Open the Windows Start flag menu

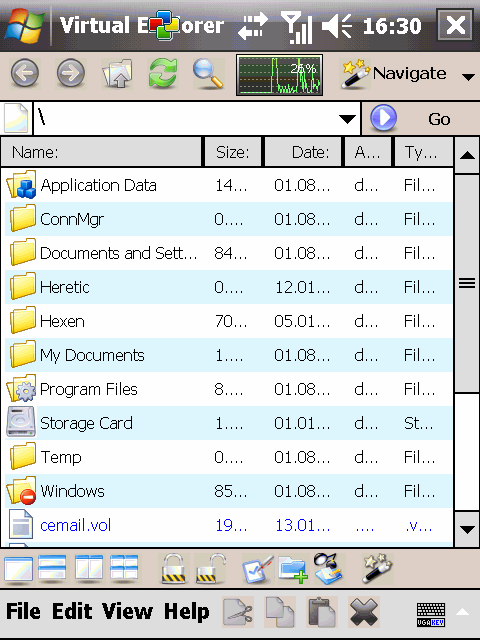click(24, 25)
